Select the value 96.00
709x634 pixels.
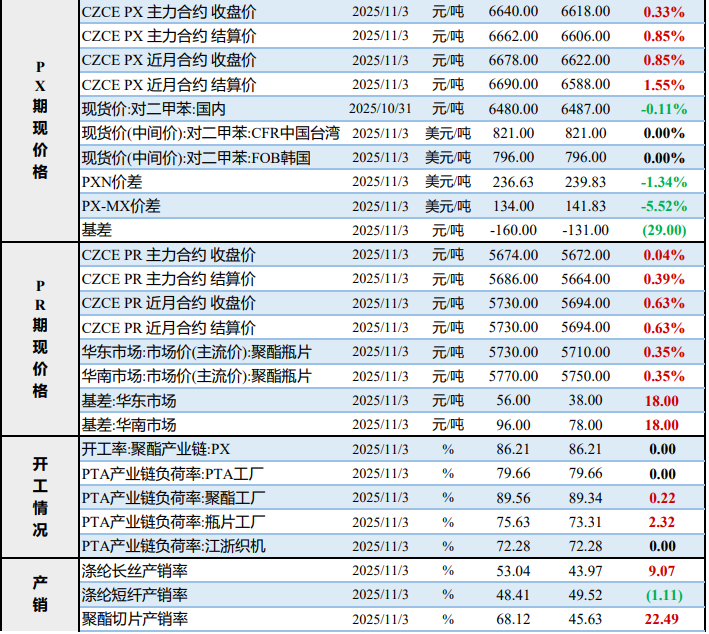coord(513,425)
